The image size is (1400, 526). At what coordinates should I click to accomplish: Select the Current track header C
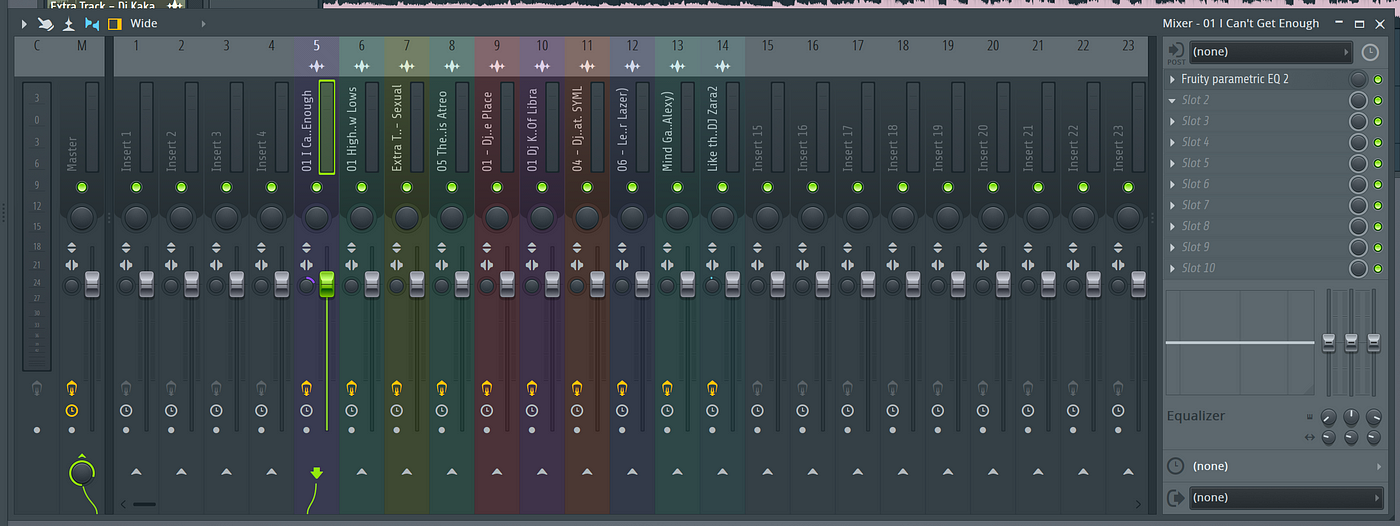coord(37,45)
